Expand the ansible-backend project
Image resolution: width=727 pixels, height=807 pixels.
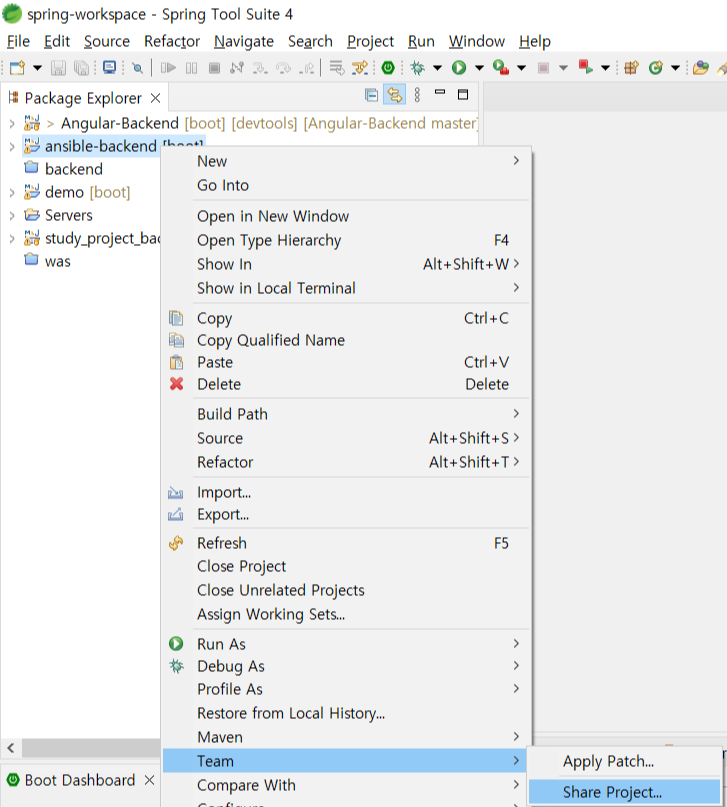coord(12,147)
